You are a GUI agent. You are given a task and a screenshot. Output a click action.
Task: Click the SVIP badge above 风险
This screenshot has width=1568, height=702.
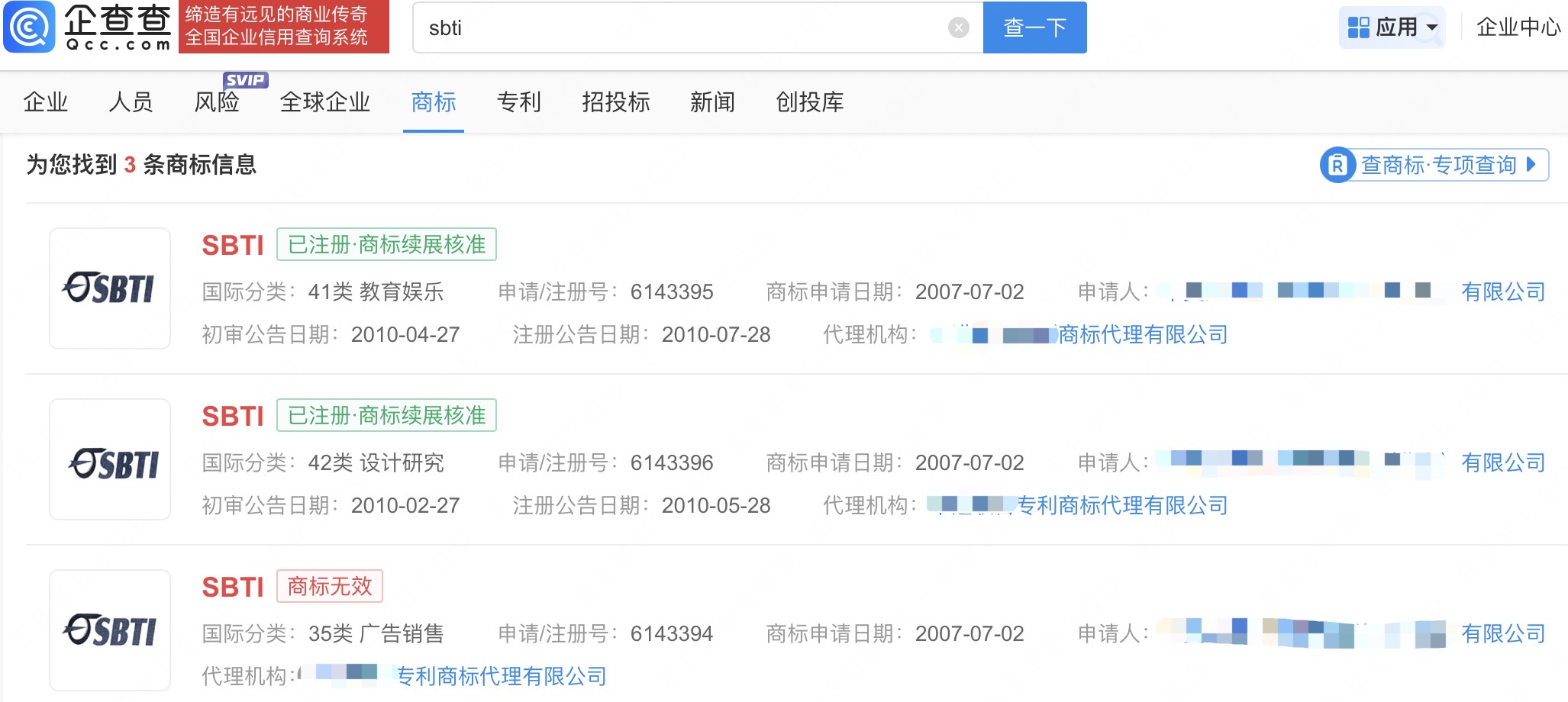[x=245, y=80]
